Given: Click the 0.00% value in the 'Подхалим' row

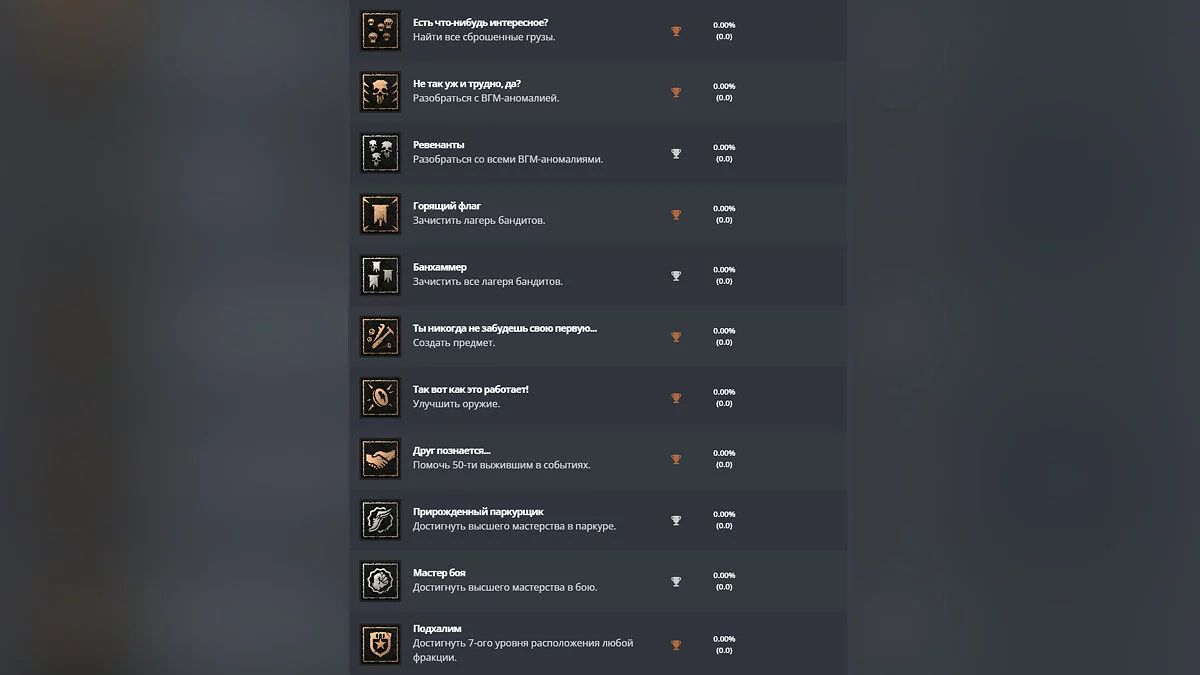Looking at the screenshot, I should [x=724, y=639].
